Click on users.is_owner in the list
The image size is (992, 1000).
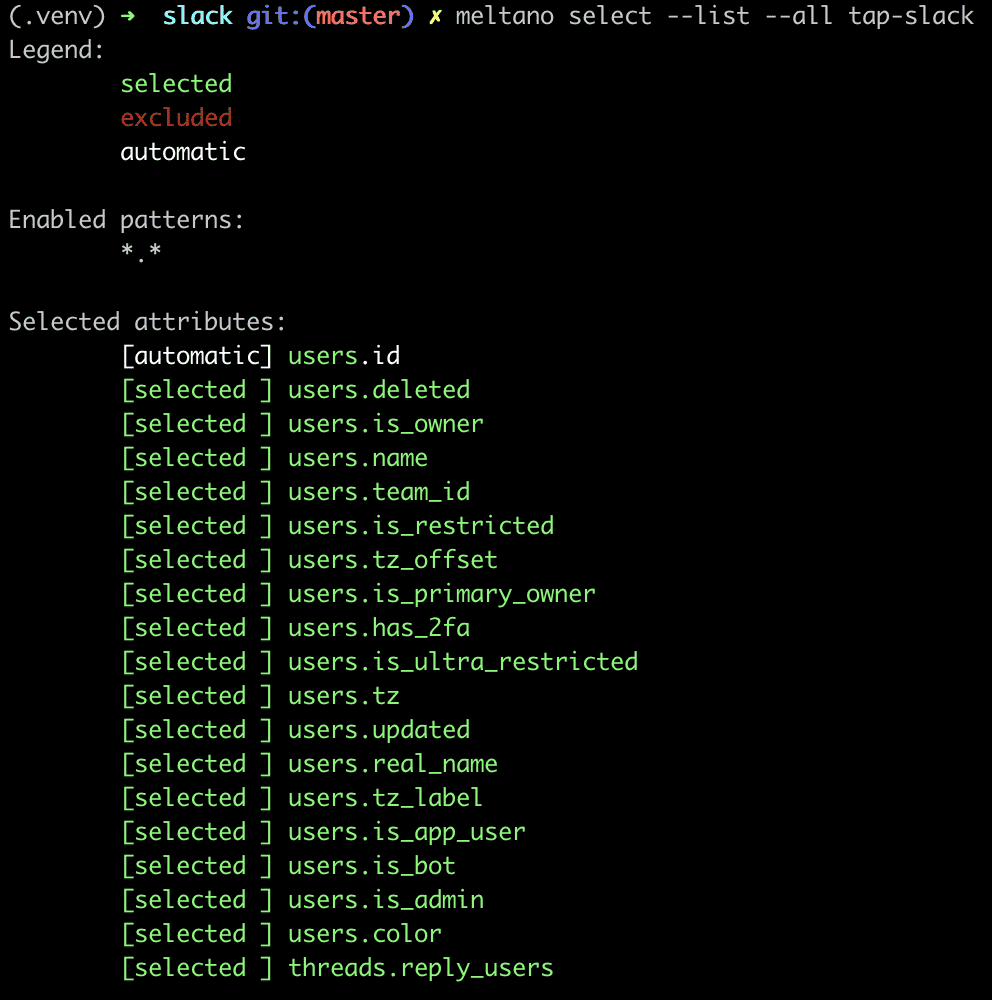pos(385,424)
